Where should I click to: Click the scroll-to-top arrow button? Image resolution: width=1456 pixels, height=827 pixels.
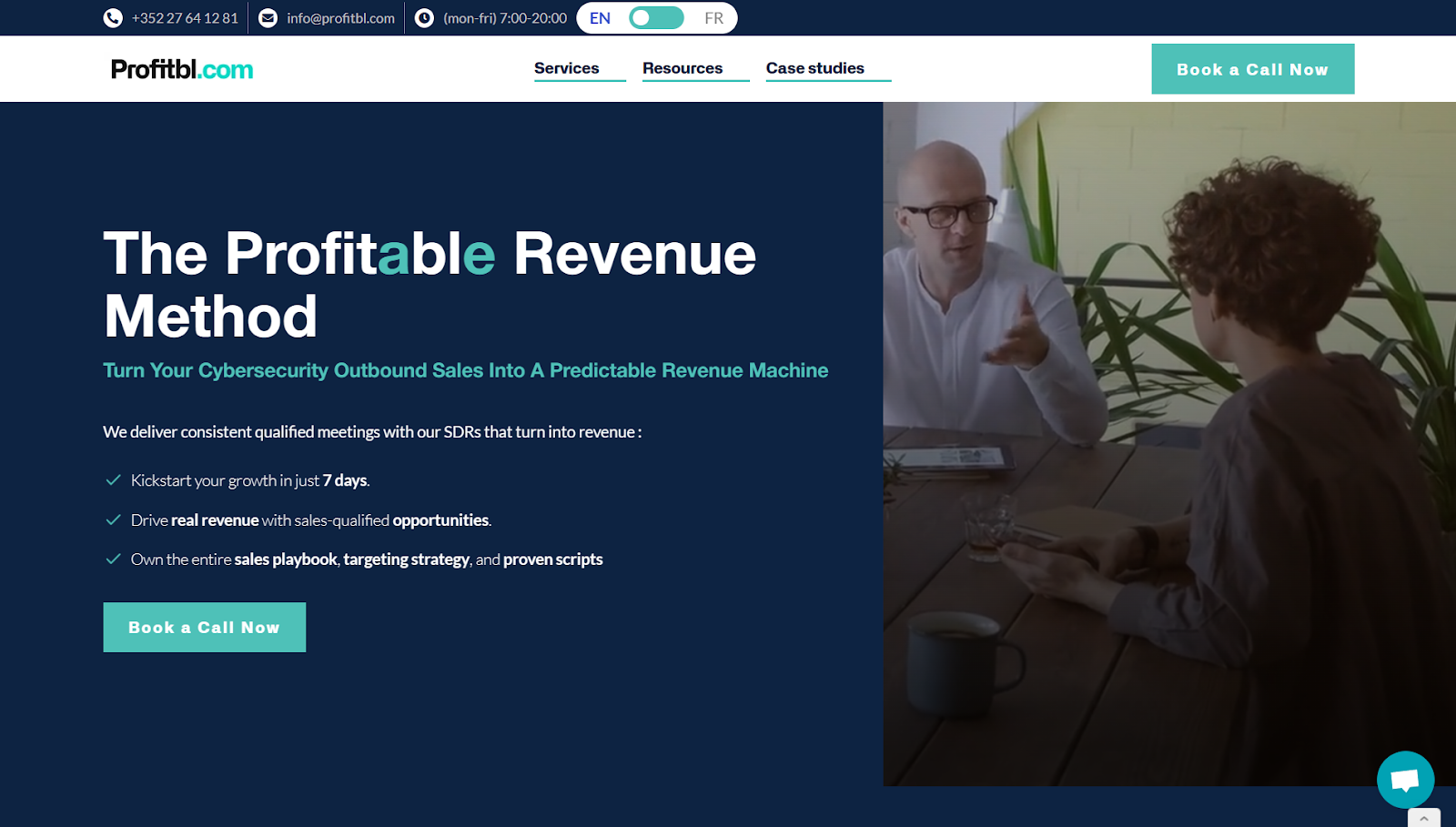1424,818
